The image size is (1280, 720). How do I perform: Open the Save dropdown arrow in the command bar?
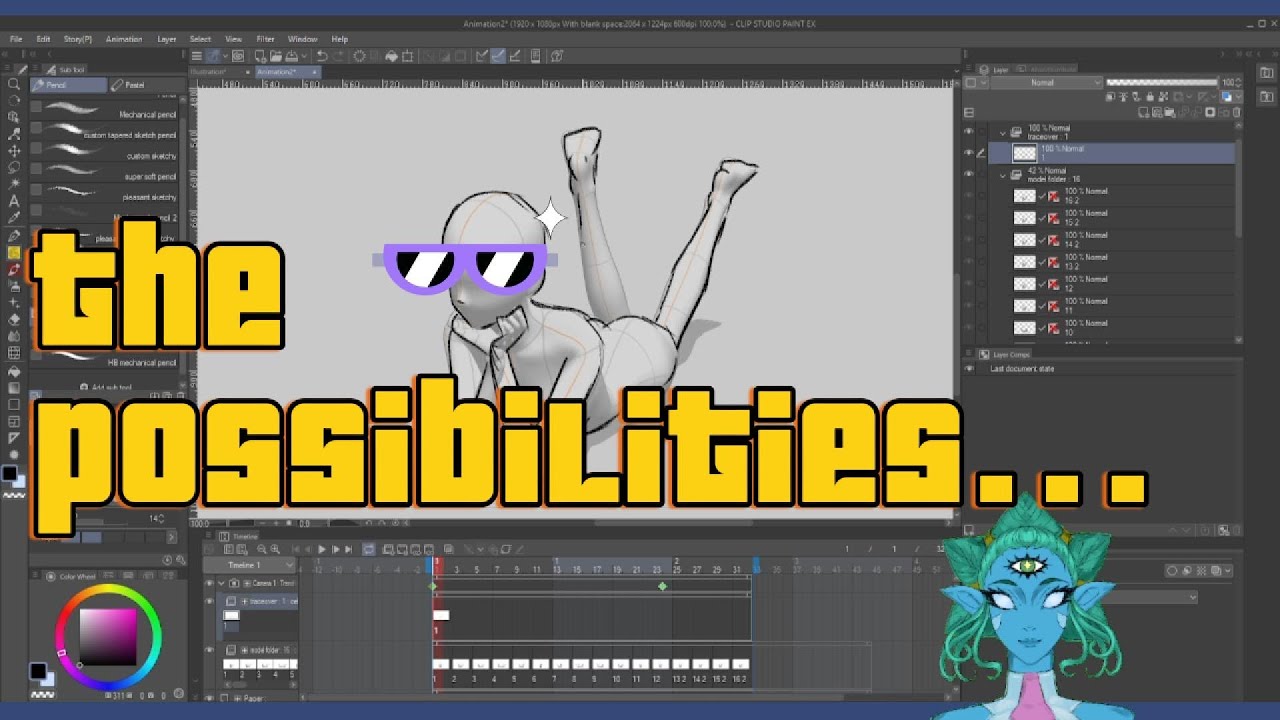point(303,57)
